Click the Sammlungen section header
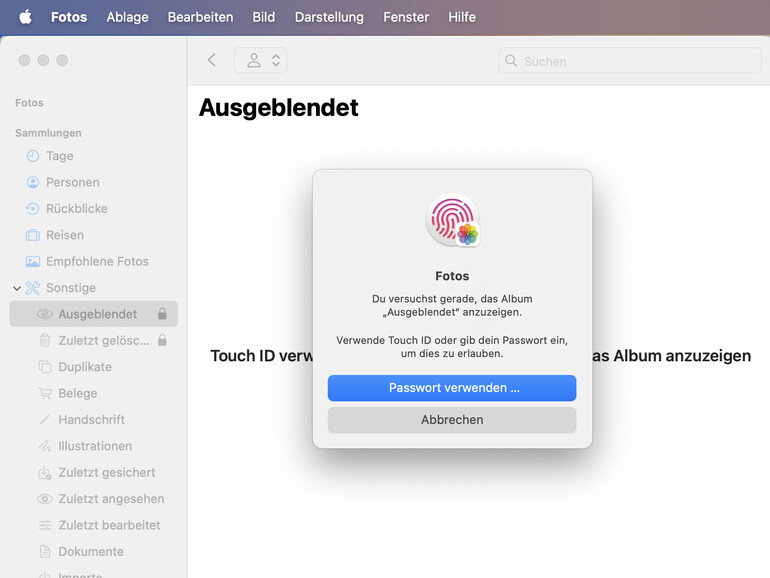 point(48,133)
